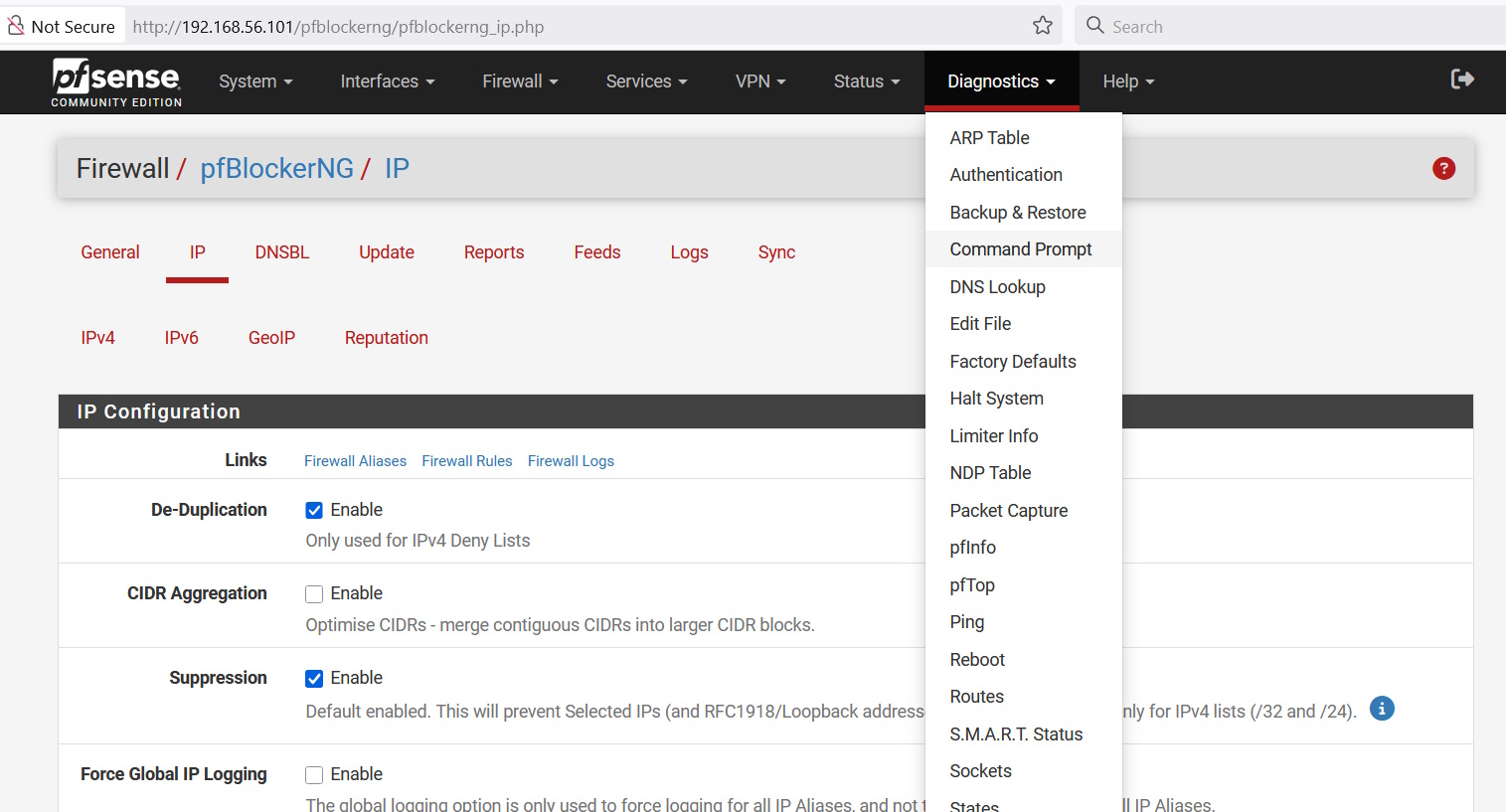Select pfInfo menu item
The width and height of the screenshot is (1506, 812).
click(x=1024, y=548)
